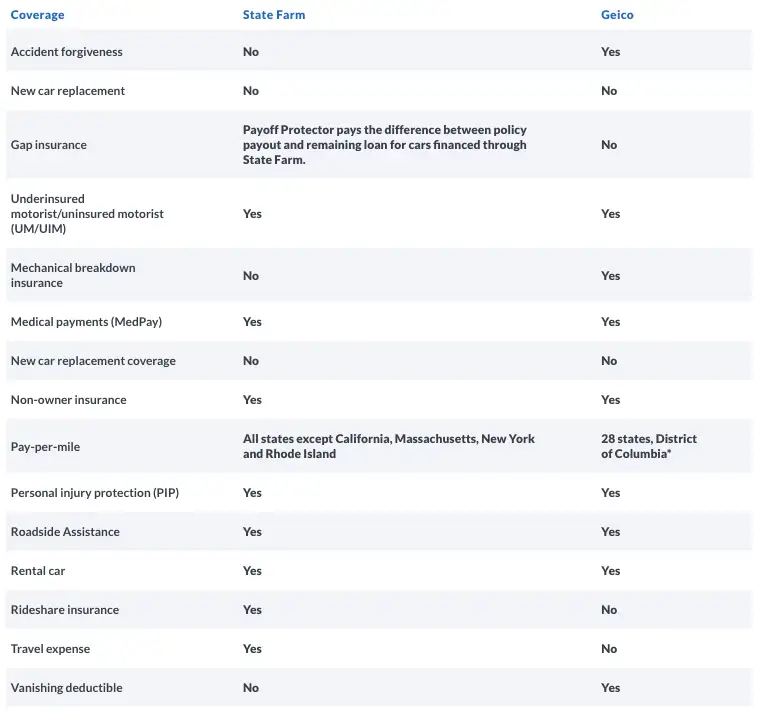Select the Accident forgiveness row label
The image size is (758, 713).
[x=67, y=52]
